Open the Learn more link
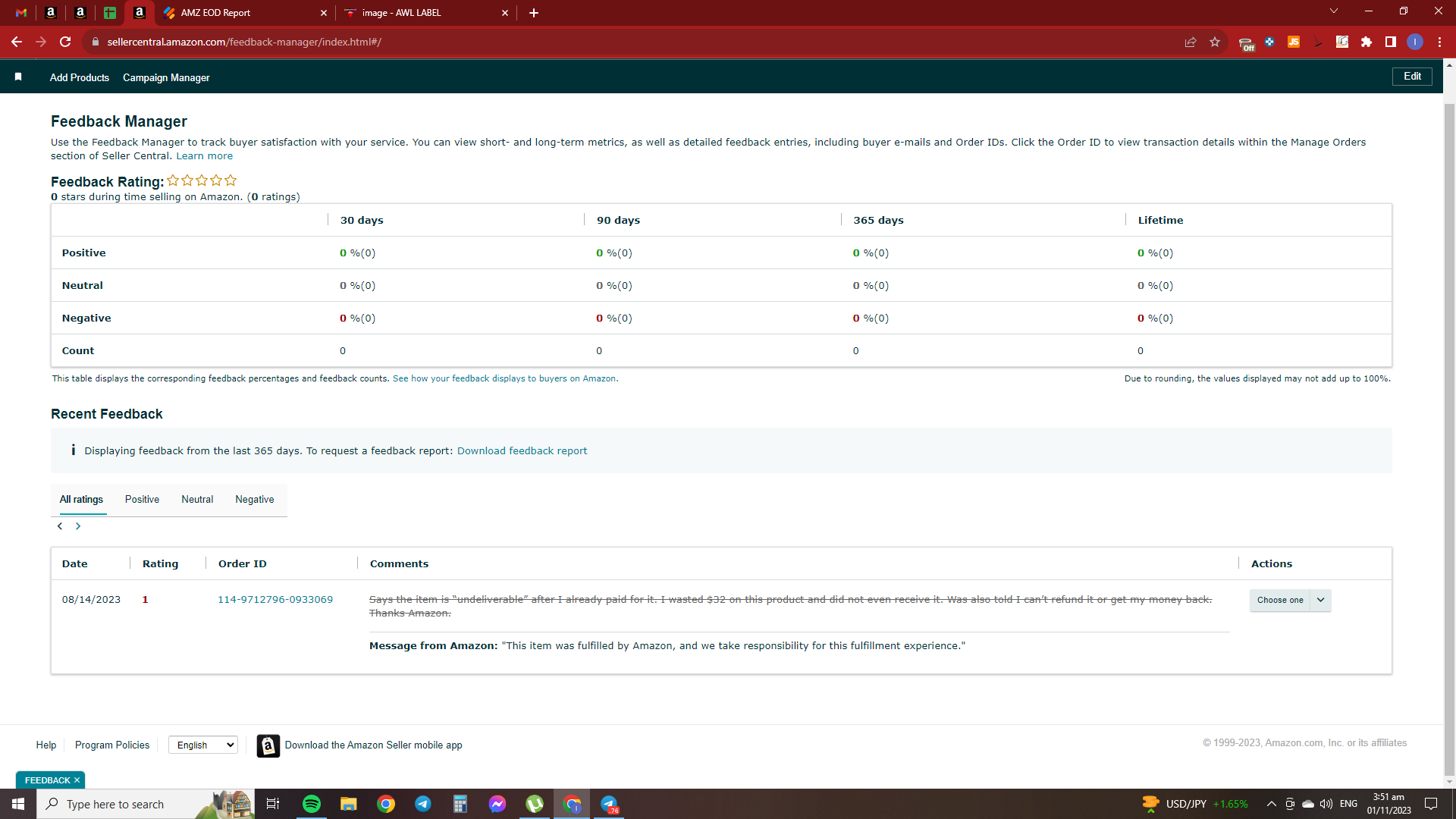1456x819 pixels. (x=205, y=155)
